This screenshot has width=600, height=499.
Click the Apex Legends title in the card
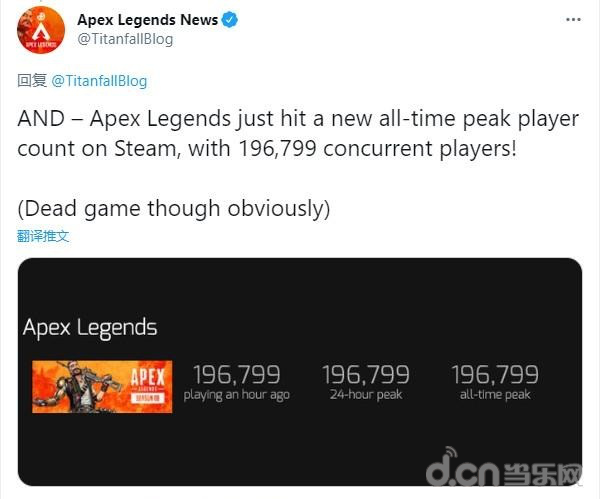coord(90,328)
